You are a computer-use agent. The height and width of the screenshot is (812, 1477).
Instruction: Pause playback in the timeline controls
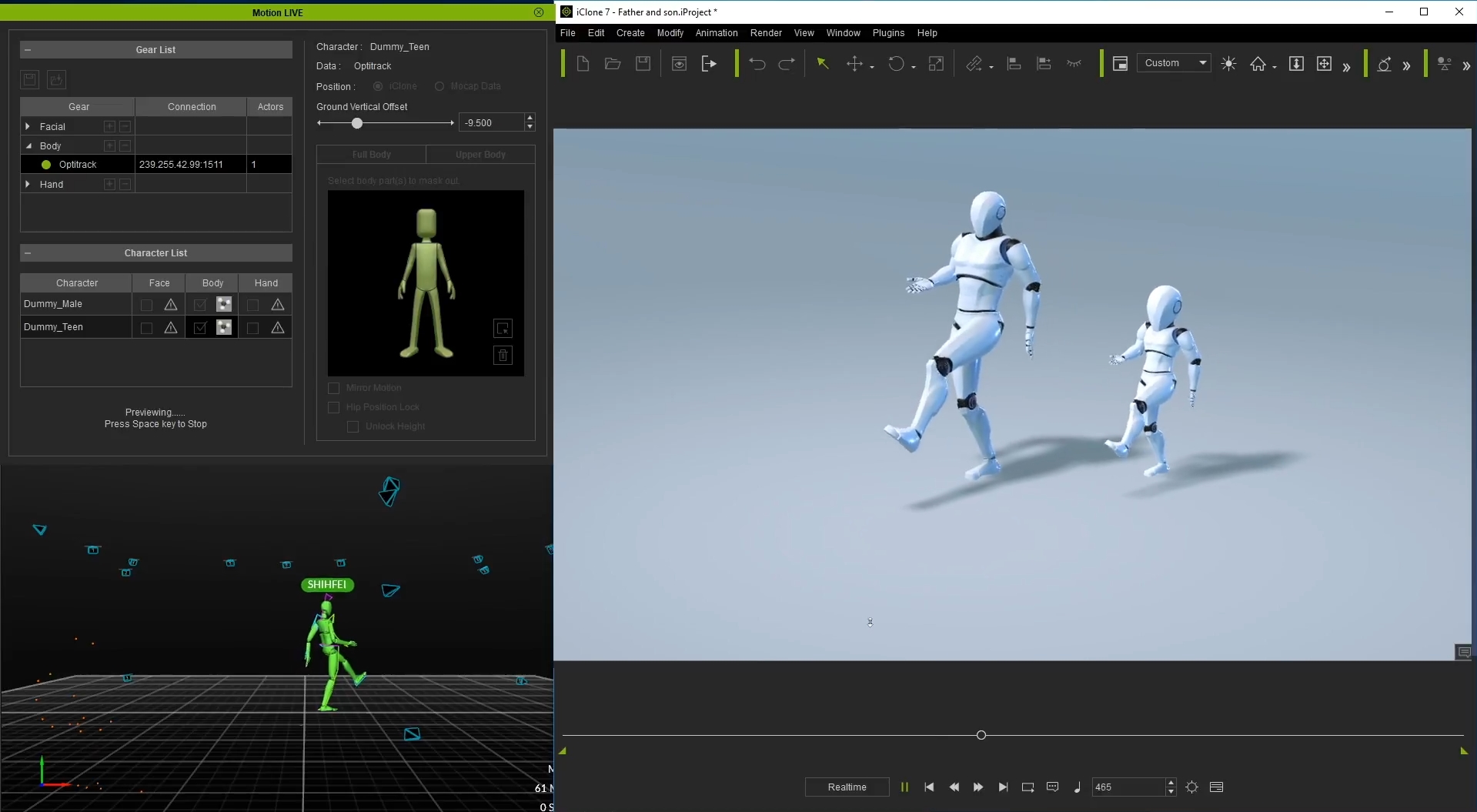click(x=904, y=787)
